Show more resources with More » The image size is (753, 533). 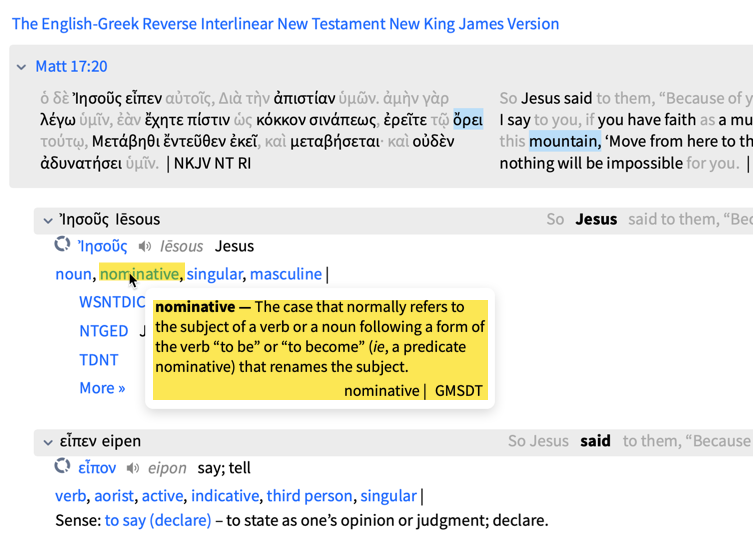pos(102,388)
